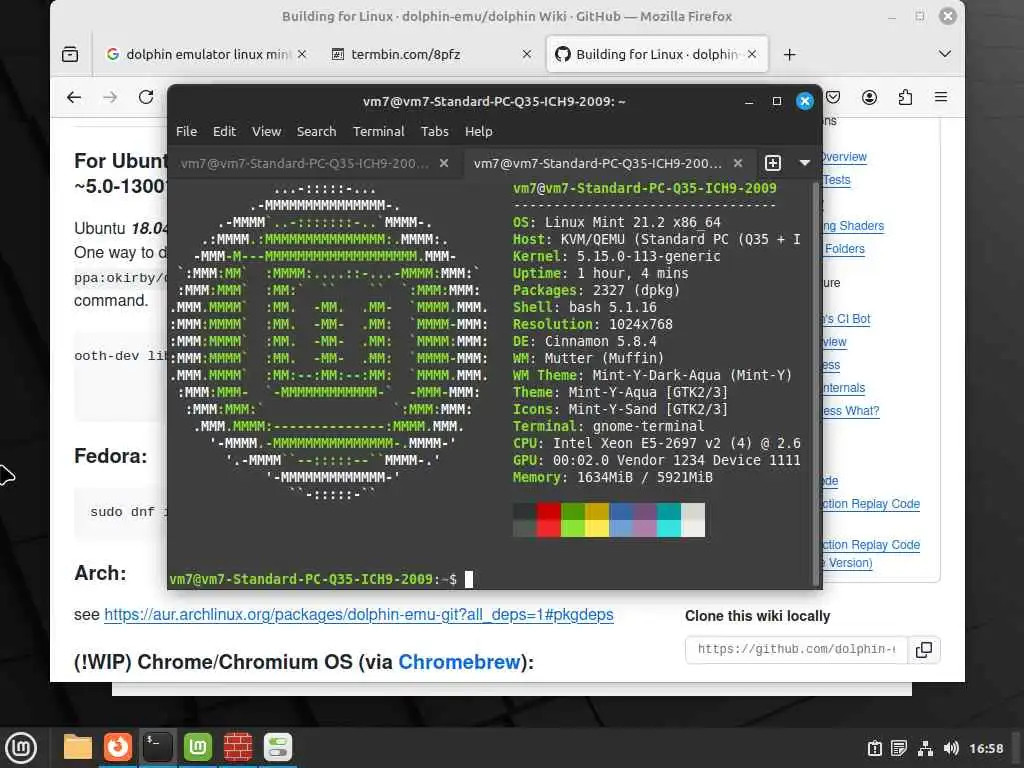Image resolution: width=1024 pixels, height=768 pixels.
Task: Open clock calendar showing 16:58
Action: (x=985, y=748)
